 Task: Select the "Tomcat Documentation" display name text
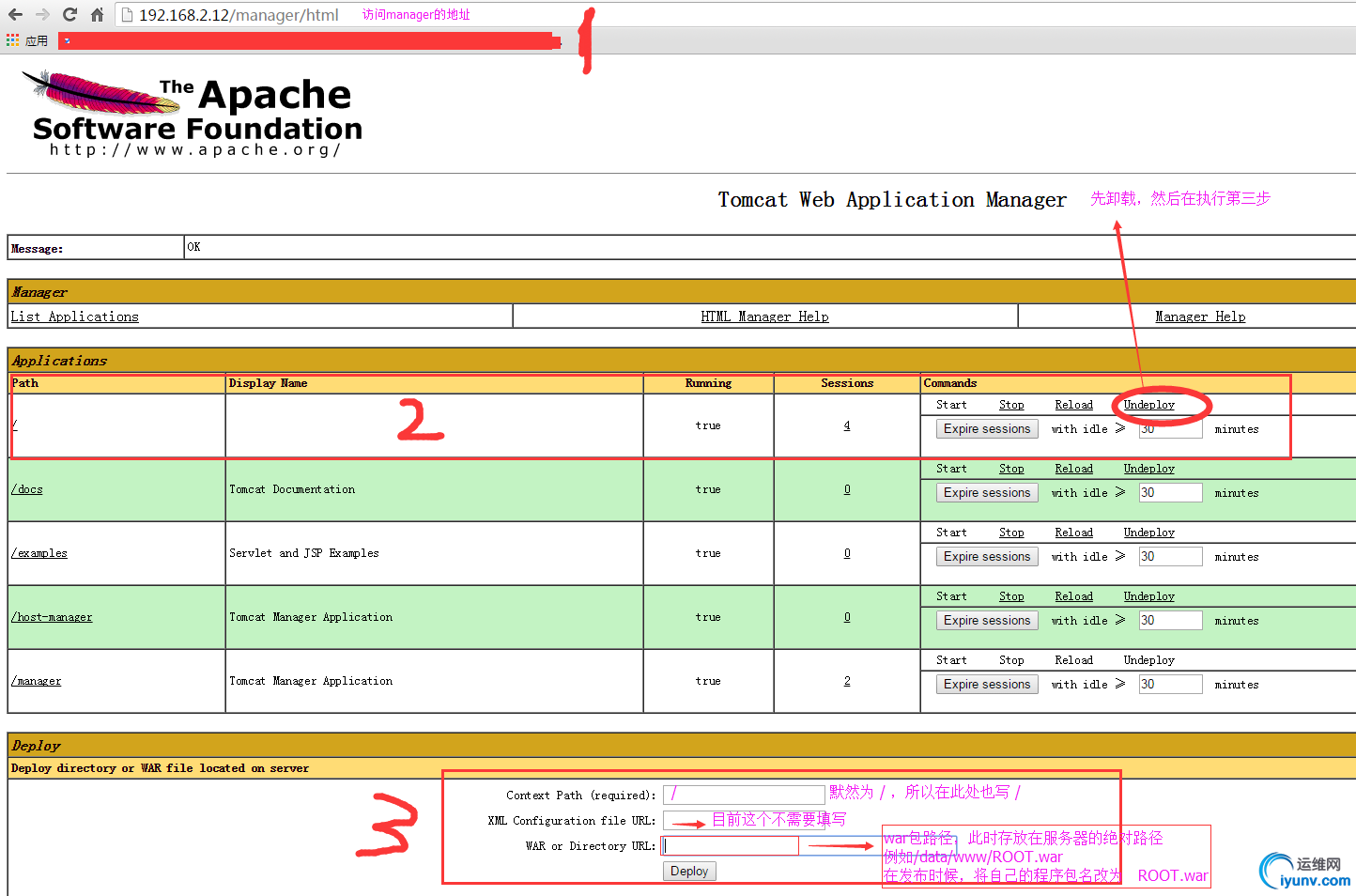292,489
